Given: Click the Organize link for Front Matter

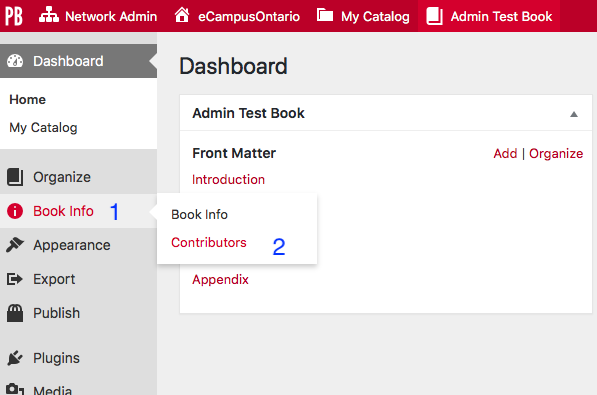Looking at the screenshot, I should tap(556, 154).
